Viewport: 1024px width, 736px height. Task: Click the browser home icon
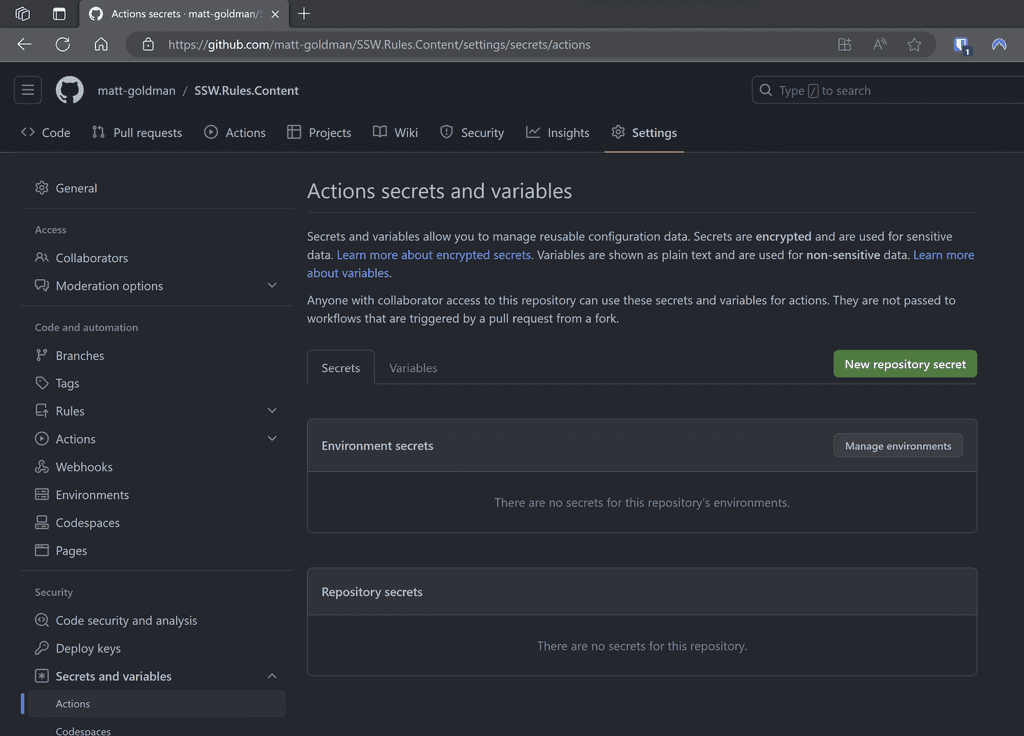[x=101, y=44]
